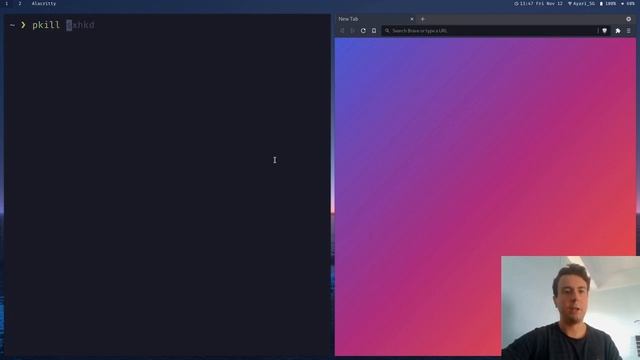Open the browser hamburger menu
This screenshot has width=640, height=360.
(629, 31)
